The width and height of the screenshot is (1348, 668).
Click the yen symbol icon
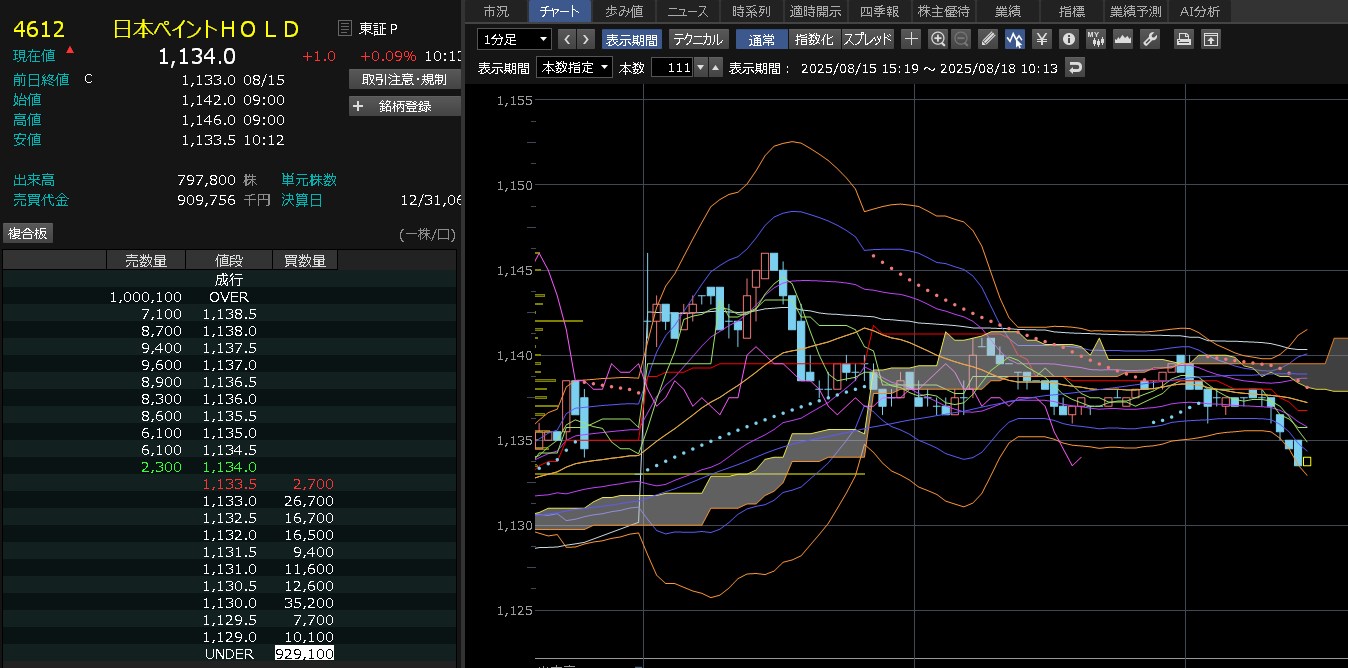tap(1041, 39)
